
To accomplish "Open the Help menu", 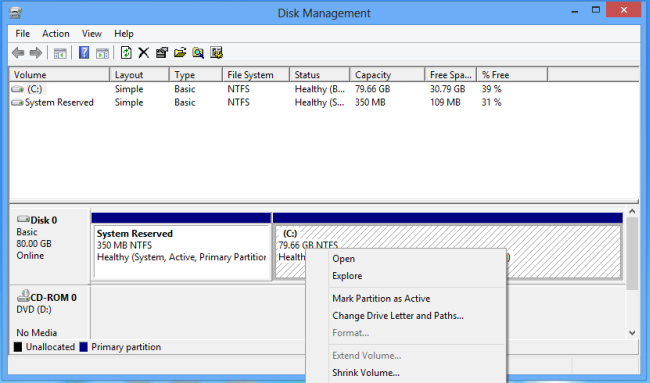I will pos(124,34).
